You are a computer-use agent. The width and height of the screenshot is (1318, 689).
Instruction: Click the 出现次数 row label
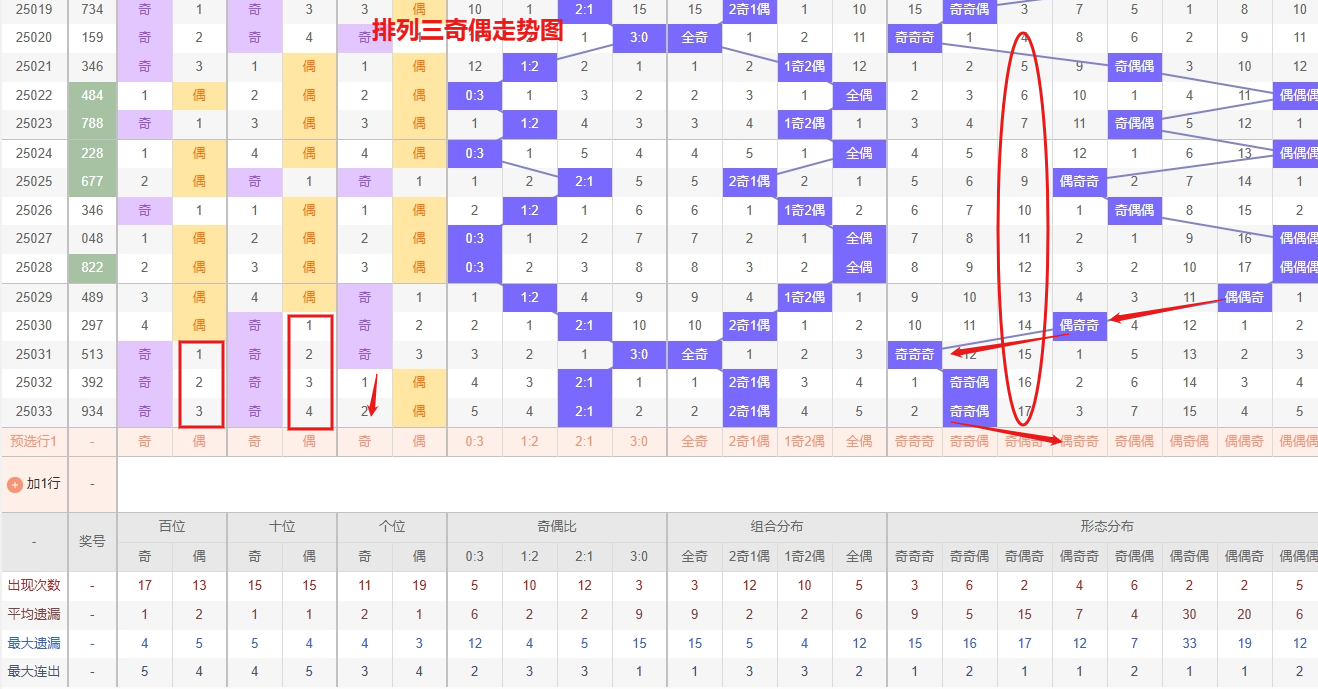tap(33, 585)
